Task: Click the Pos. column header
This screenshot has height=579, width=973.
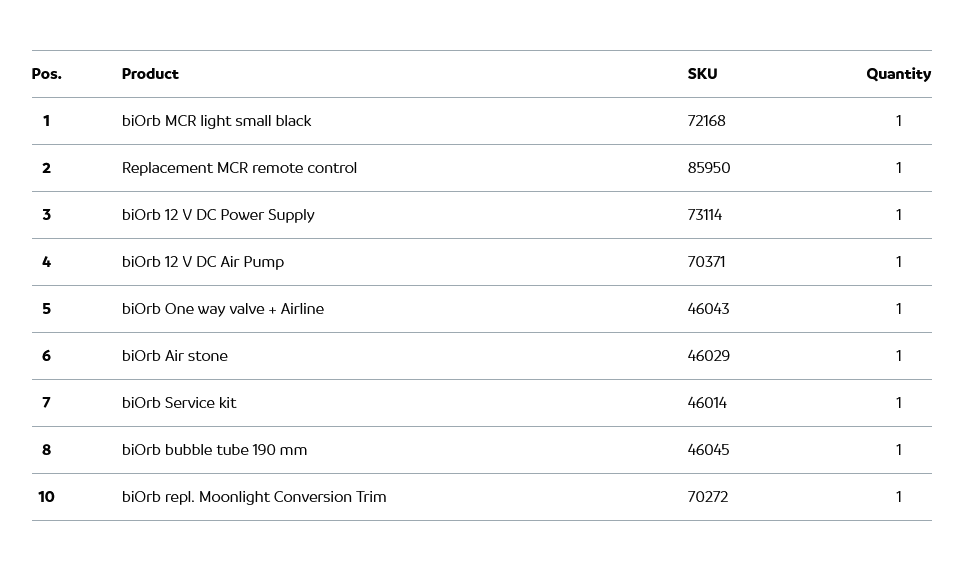Action: point(46,74)
